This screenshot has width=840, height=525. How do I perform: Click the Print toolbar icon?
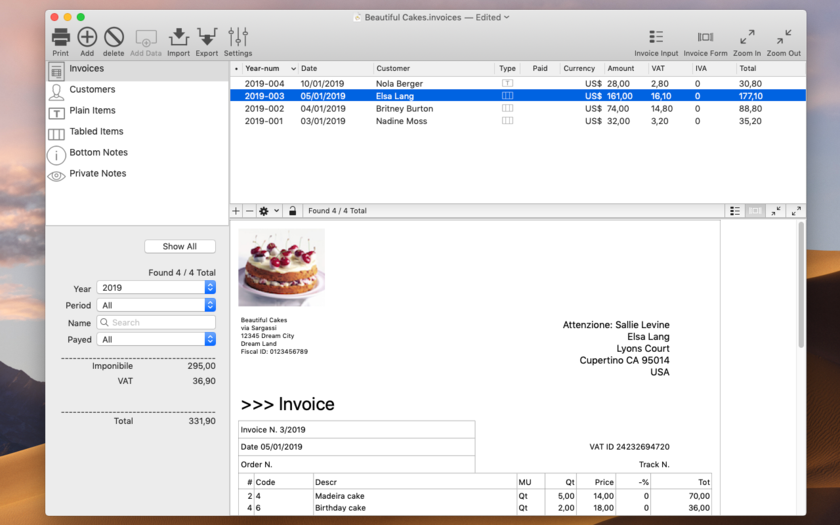pyautogui.click(x=61, y=38)
